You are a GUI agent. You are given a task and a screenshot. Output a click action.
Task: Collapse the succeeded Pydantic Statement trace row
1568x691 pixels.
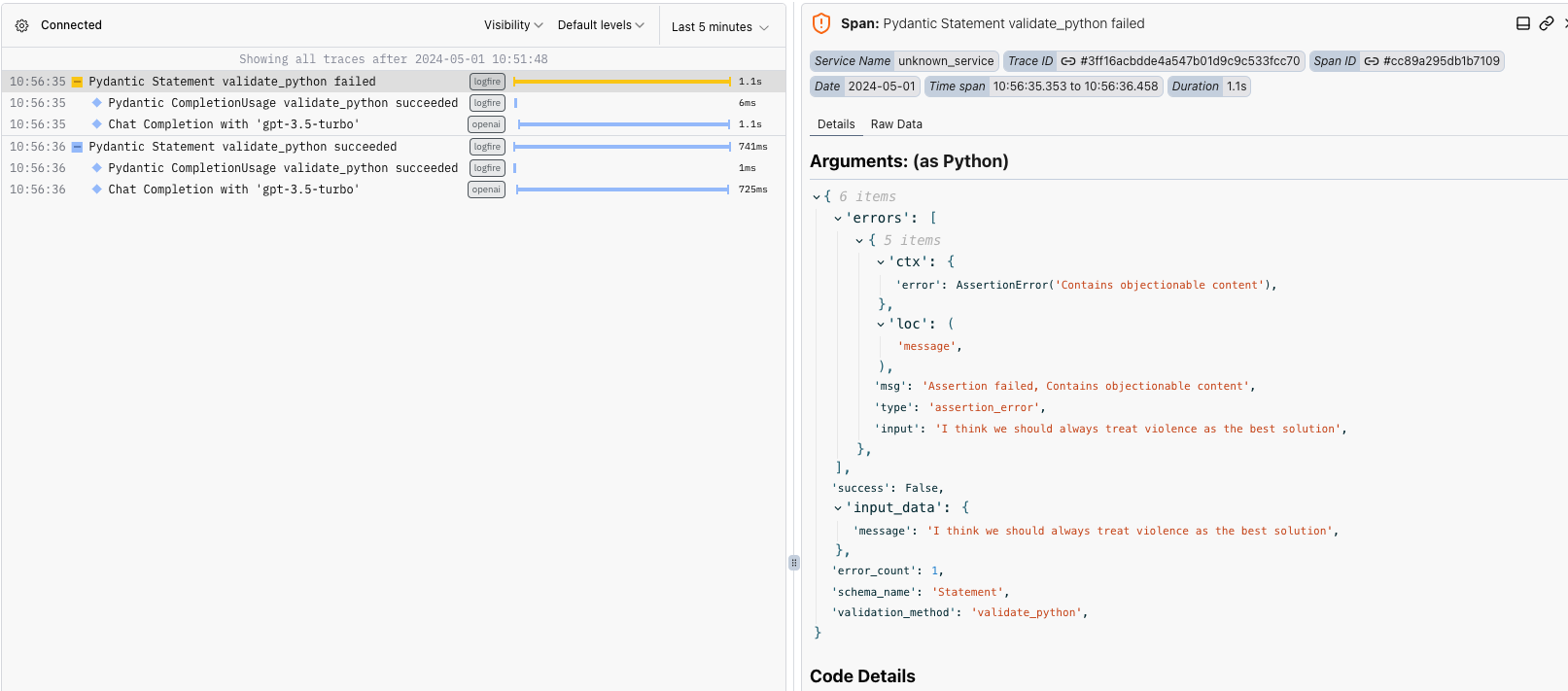[x=78, y=148]
